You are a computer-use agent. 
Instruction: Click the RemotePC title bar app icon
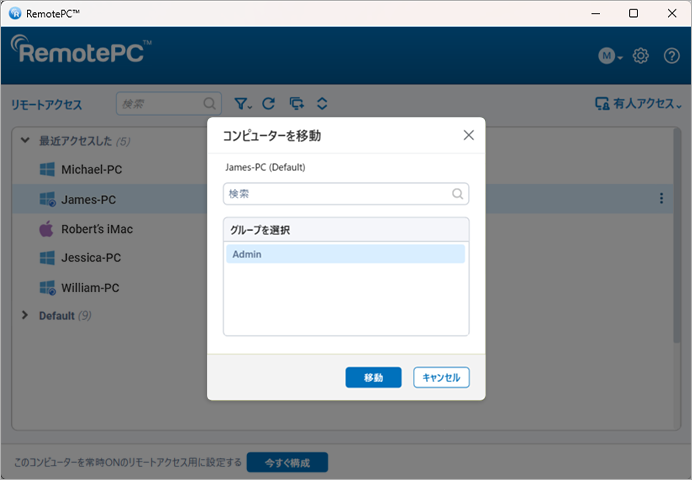tap(15, 13)
